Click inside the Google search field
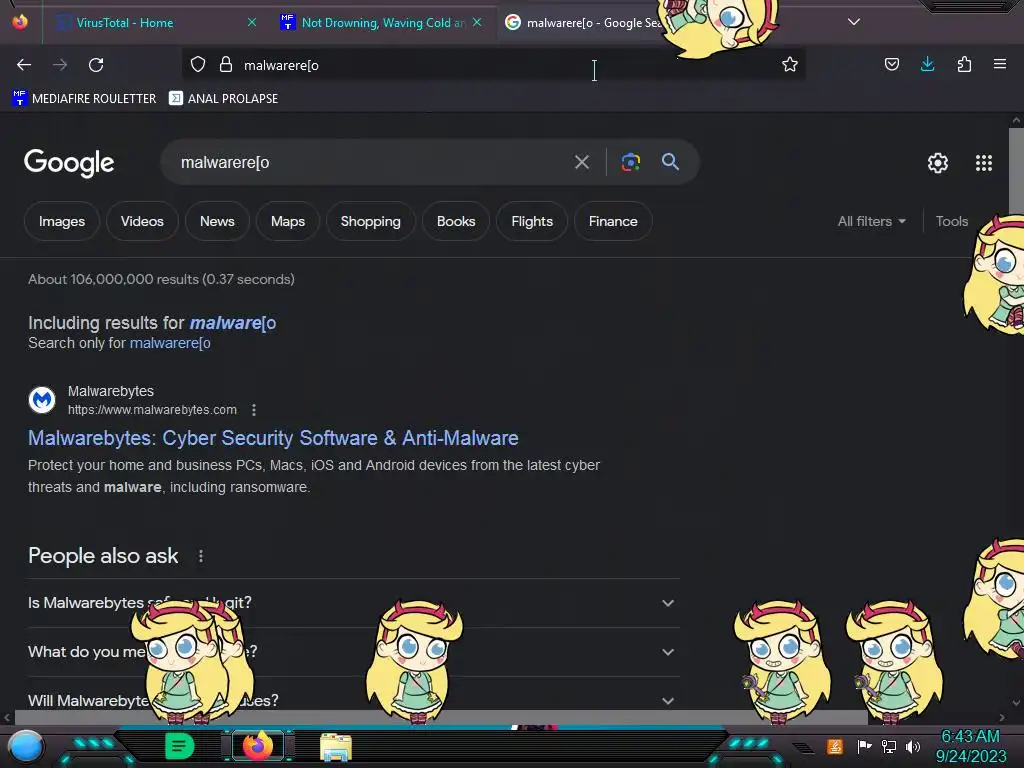Image resolution: width=1024 pixels, height=768 pixels. pos(372,162)
